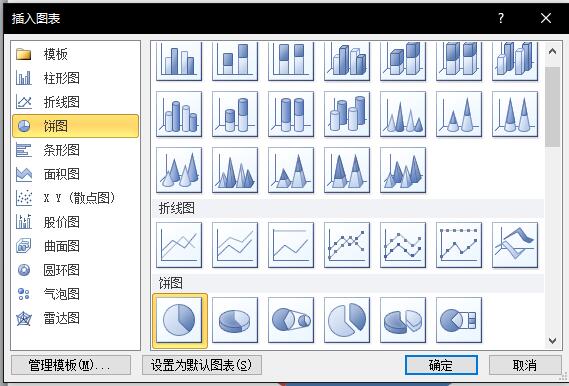This screenshot has width=569, height=386.
Task: Pick the bar of pie chart thumbnail
Action: click(x=459, y=320)
